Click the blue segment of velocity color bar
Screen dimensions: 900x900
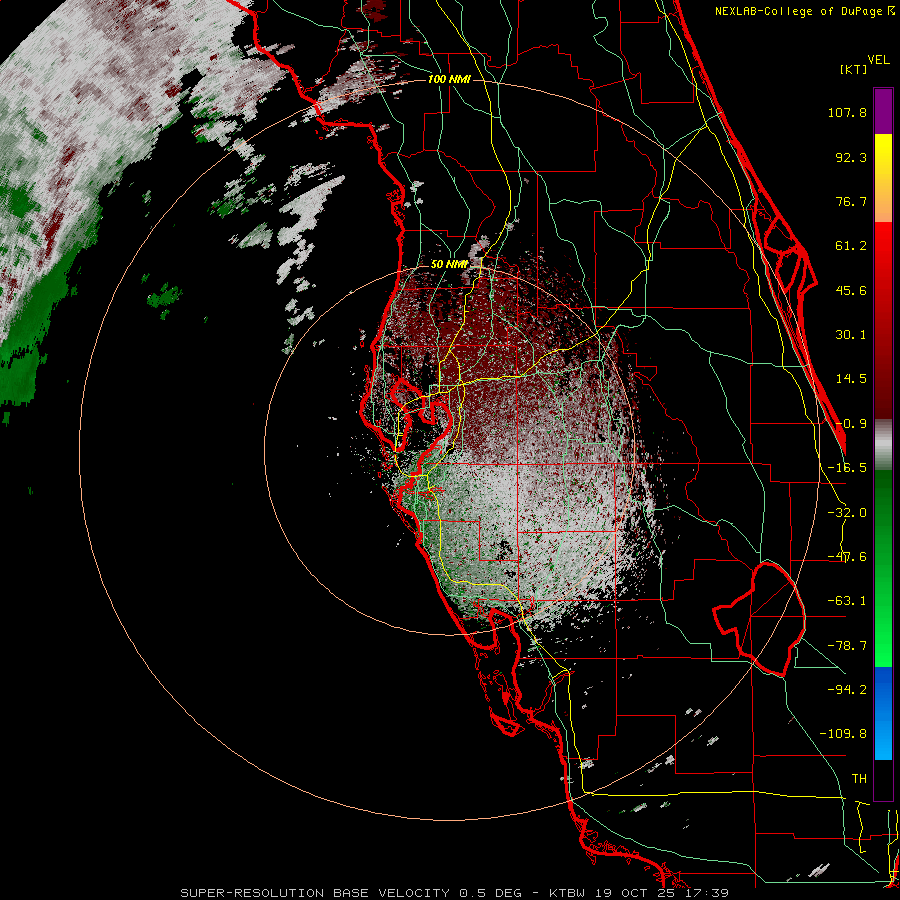click(x=883, y=713)
